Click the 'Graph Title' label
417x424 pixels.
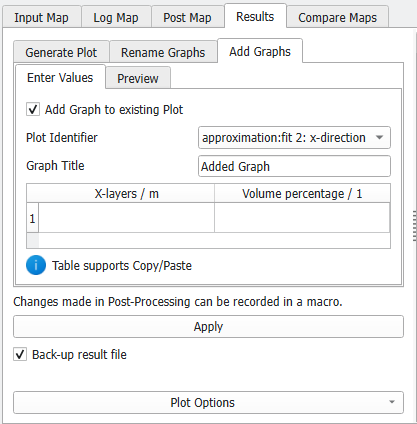click(55, 166)
